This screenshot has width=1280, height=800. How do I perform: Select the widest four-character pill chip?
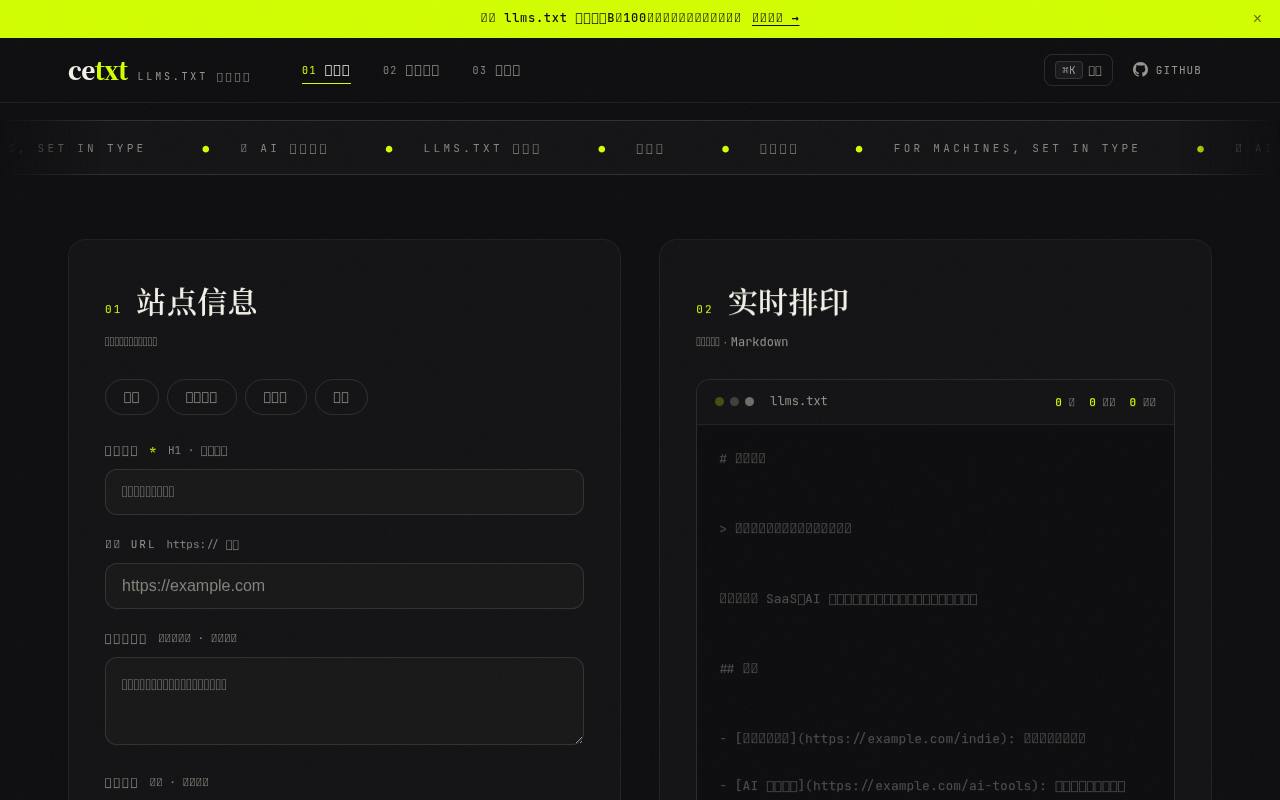201,397
